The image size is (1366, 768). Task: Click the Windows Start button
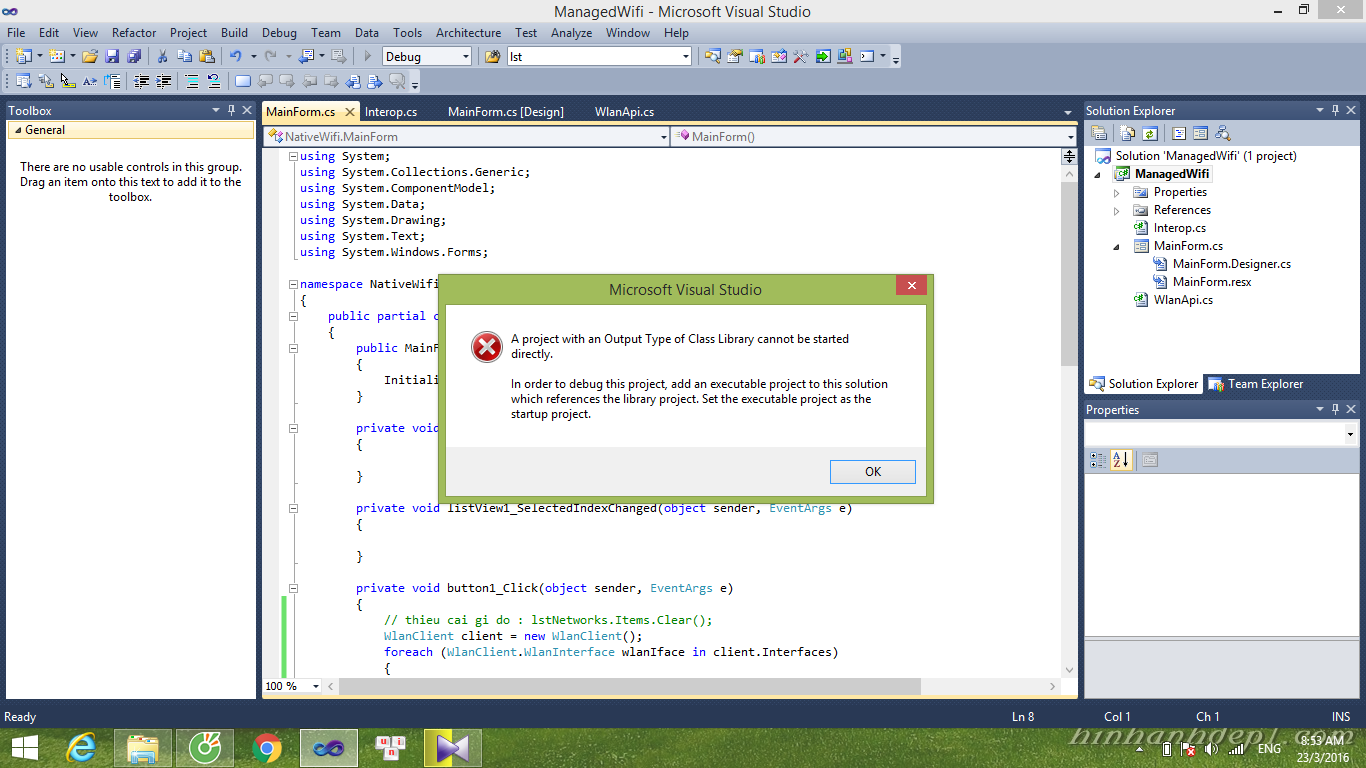click(24, 747)
